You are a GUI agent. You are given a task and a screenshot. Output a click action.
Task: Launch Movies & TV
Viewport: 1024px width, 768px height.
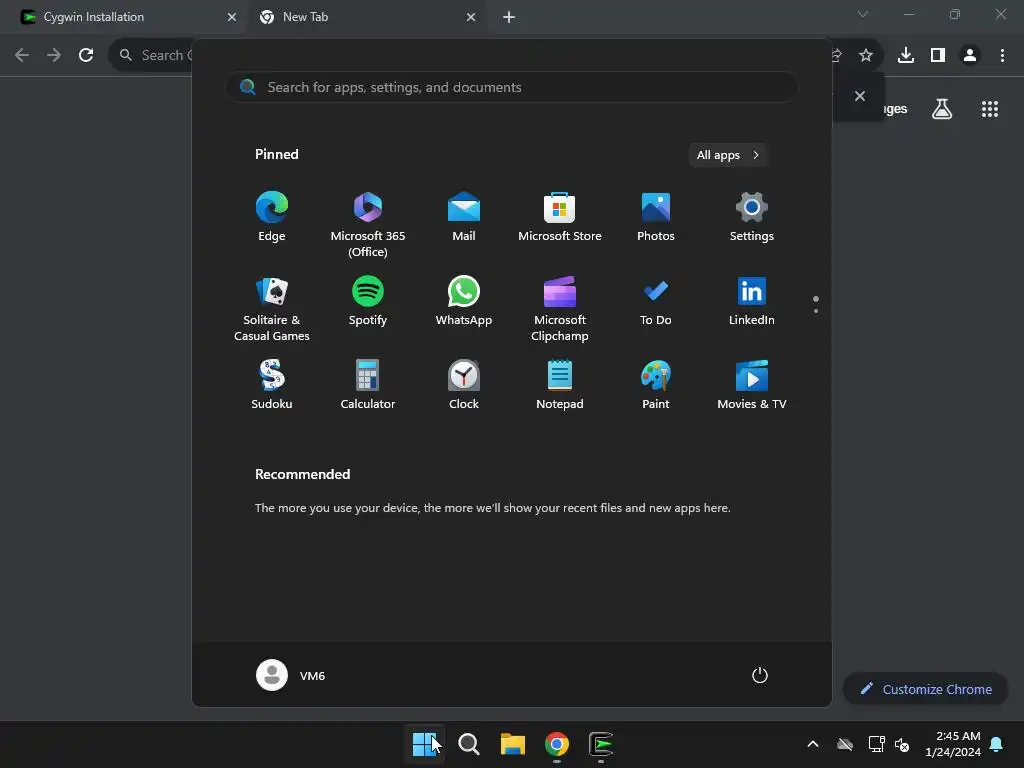(x=752, y=385)
